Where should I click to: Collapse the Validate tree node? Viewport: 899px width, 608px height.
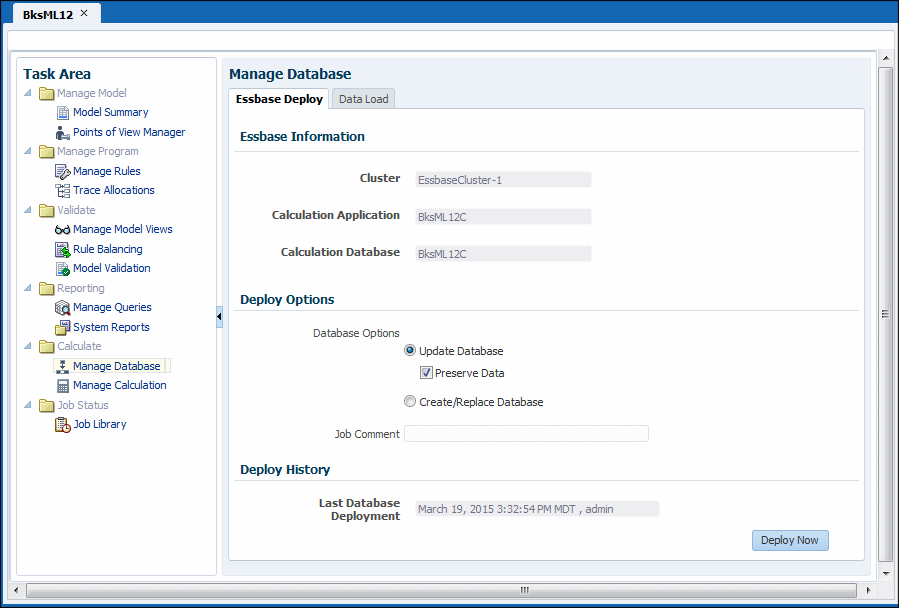click(x=28, y=209)
